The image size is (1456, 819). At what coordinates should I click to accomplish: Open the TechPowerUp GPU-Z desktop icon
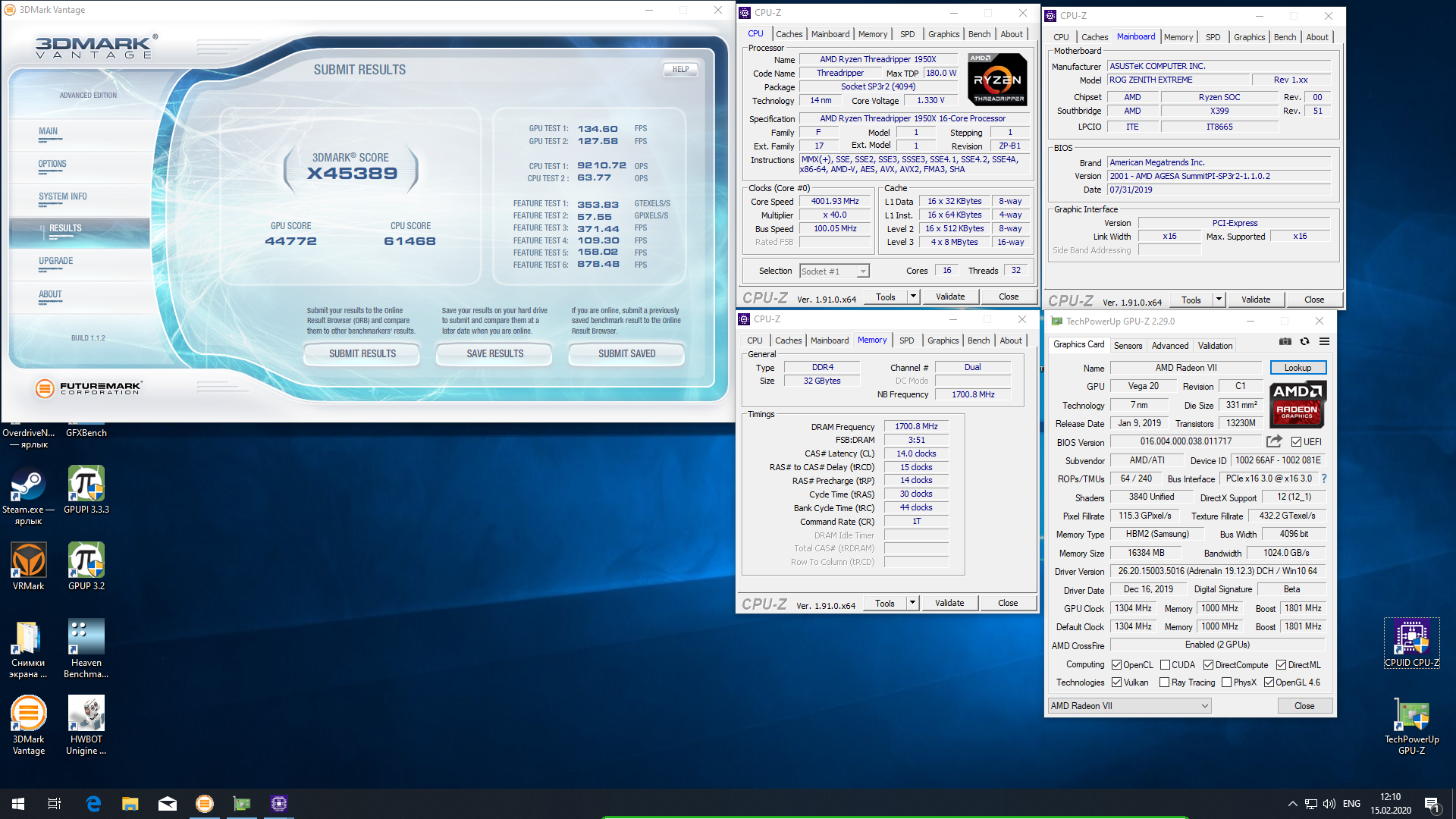[1412, 725]
